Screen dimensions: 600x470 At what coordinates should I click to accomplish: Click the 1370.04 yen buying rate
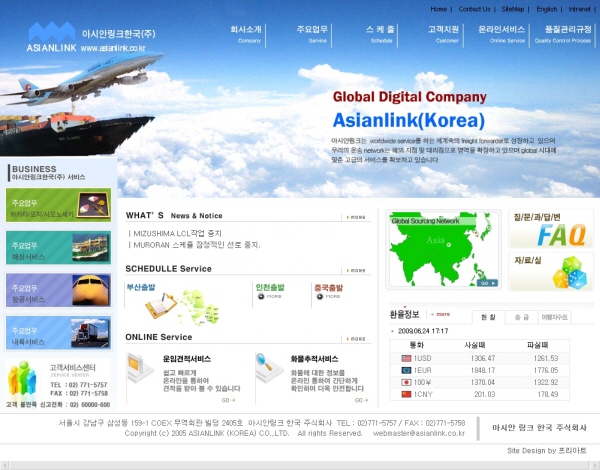coord(483,382)
